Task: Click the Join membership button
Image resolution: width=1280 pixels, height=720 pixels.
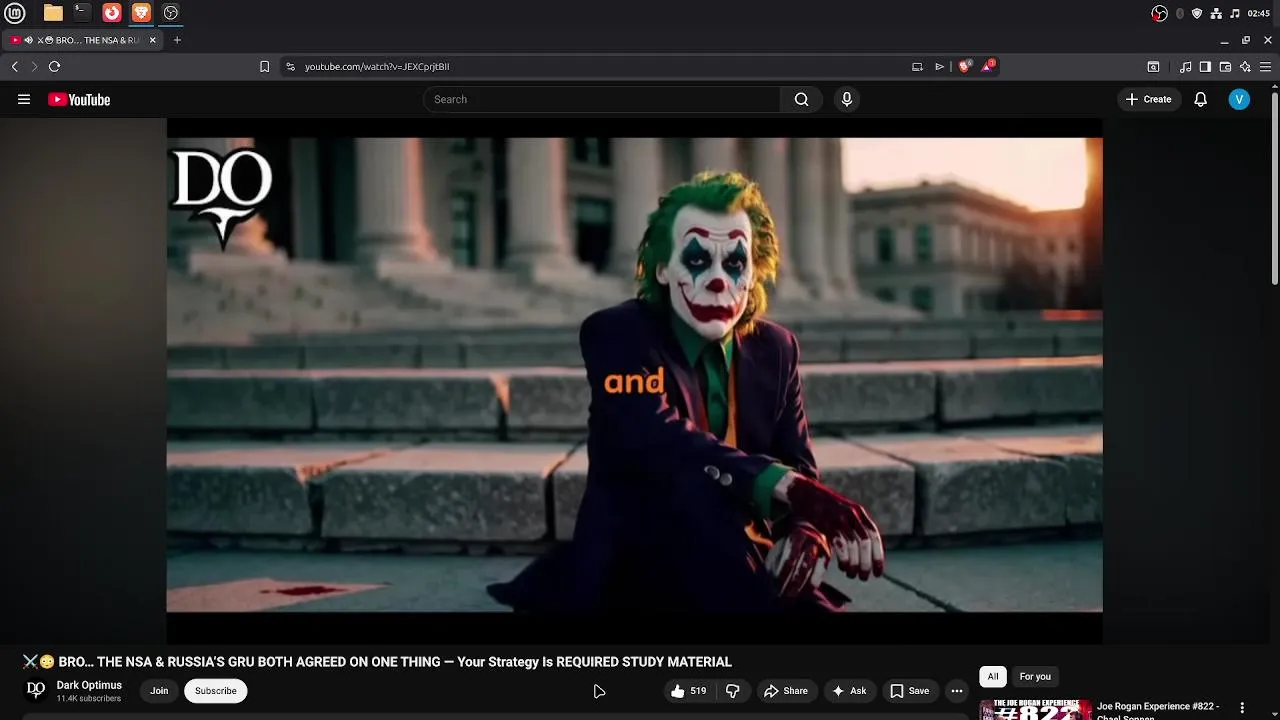Action: click(x=159, y=691)
